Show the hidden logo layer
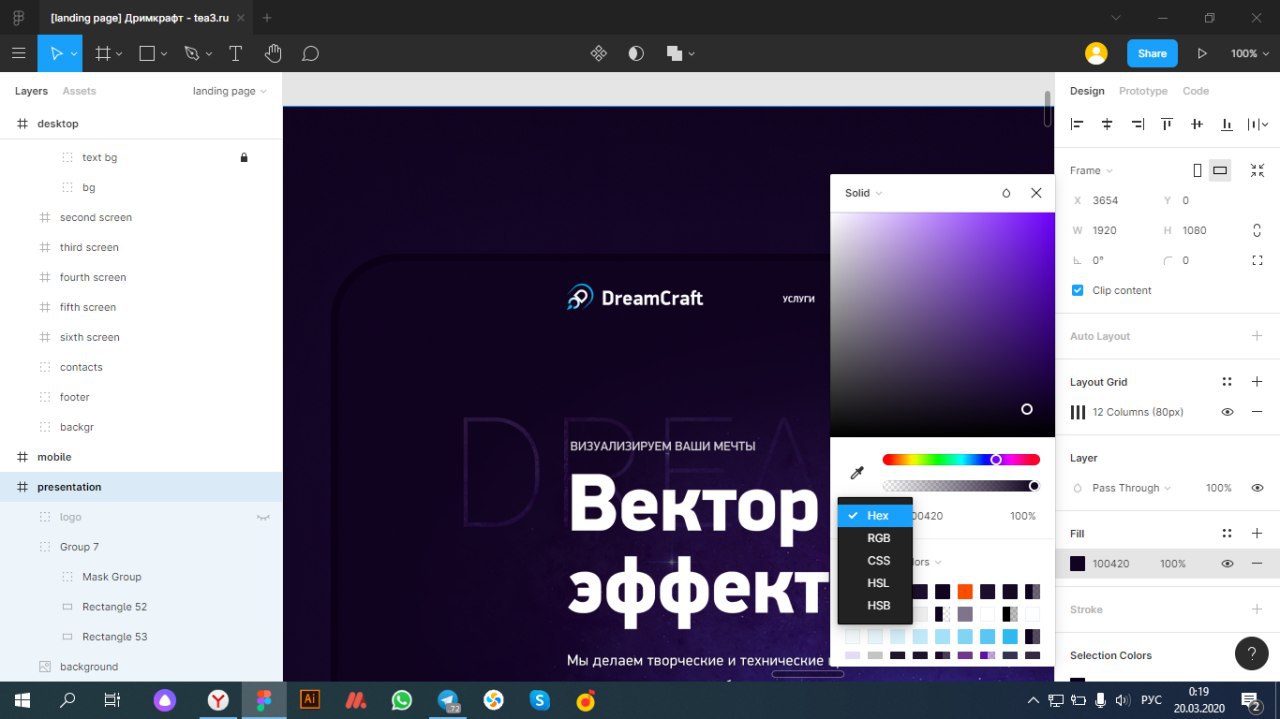Viewport: 1280px width, 719px height. 263,517
